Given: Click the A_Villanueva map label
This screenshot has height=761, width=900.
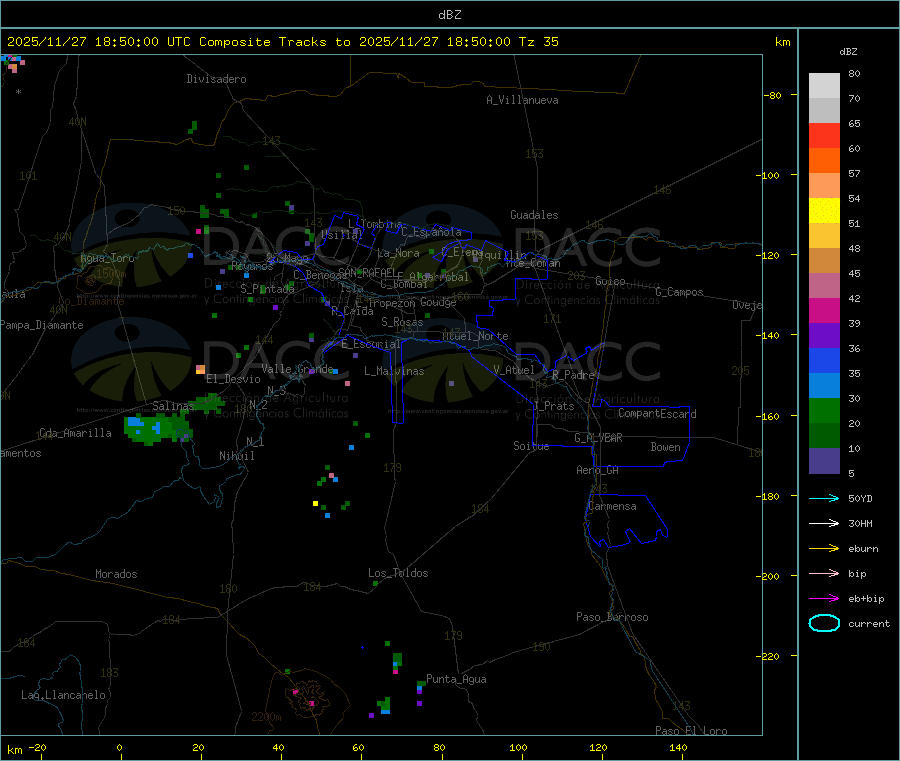Looking at the screenshot, I should click(522, 100).
